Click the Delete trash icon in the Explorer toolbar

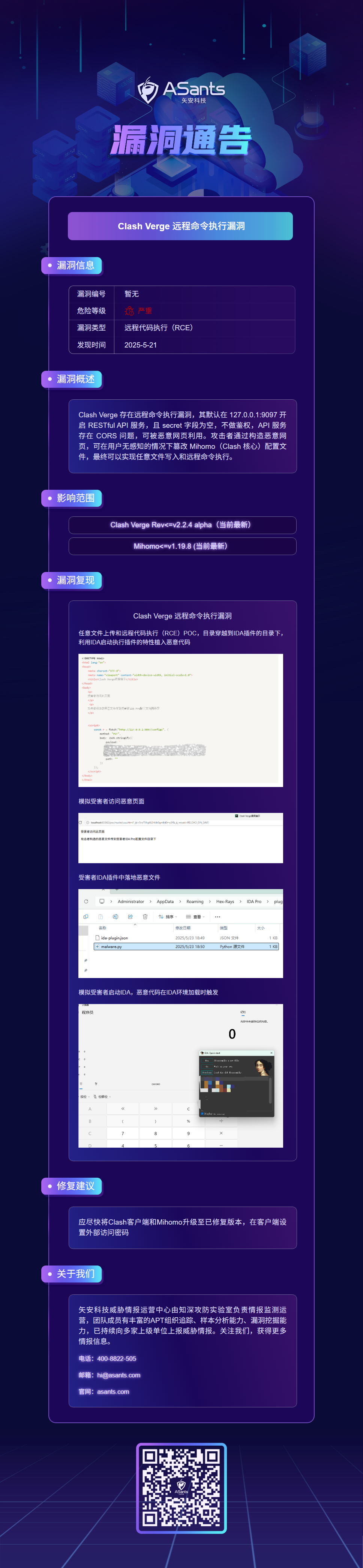[145, 917]
